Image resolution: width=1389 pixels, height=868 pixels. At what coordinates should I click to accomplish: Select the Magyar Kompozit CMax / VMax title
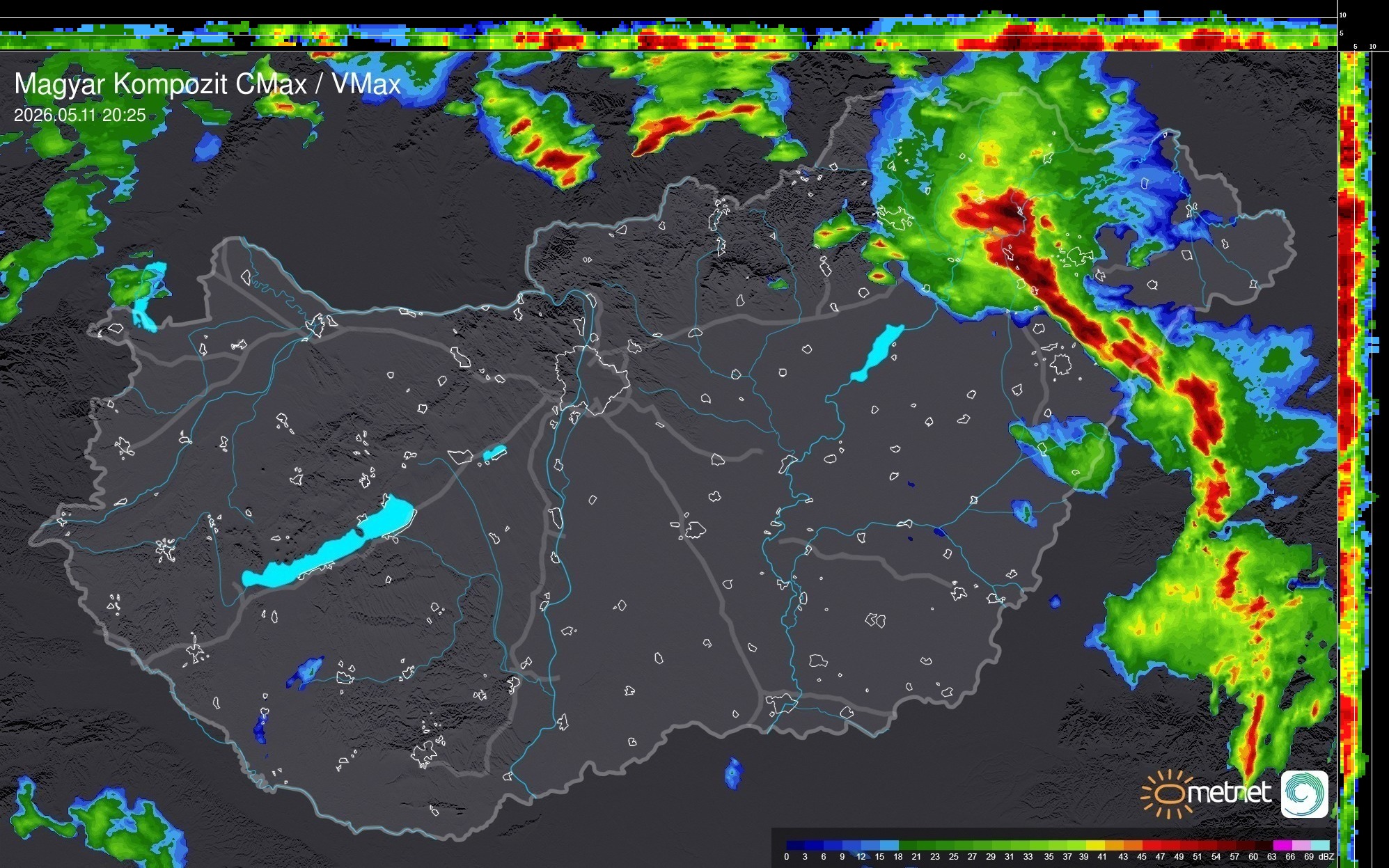tap(207, 84)
